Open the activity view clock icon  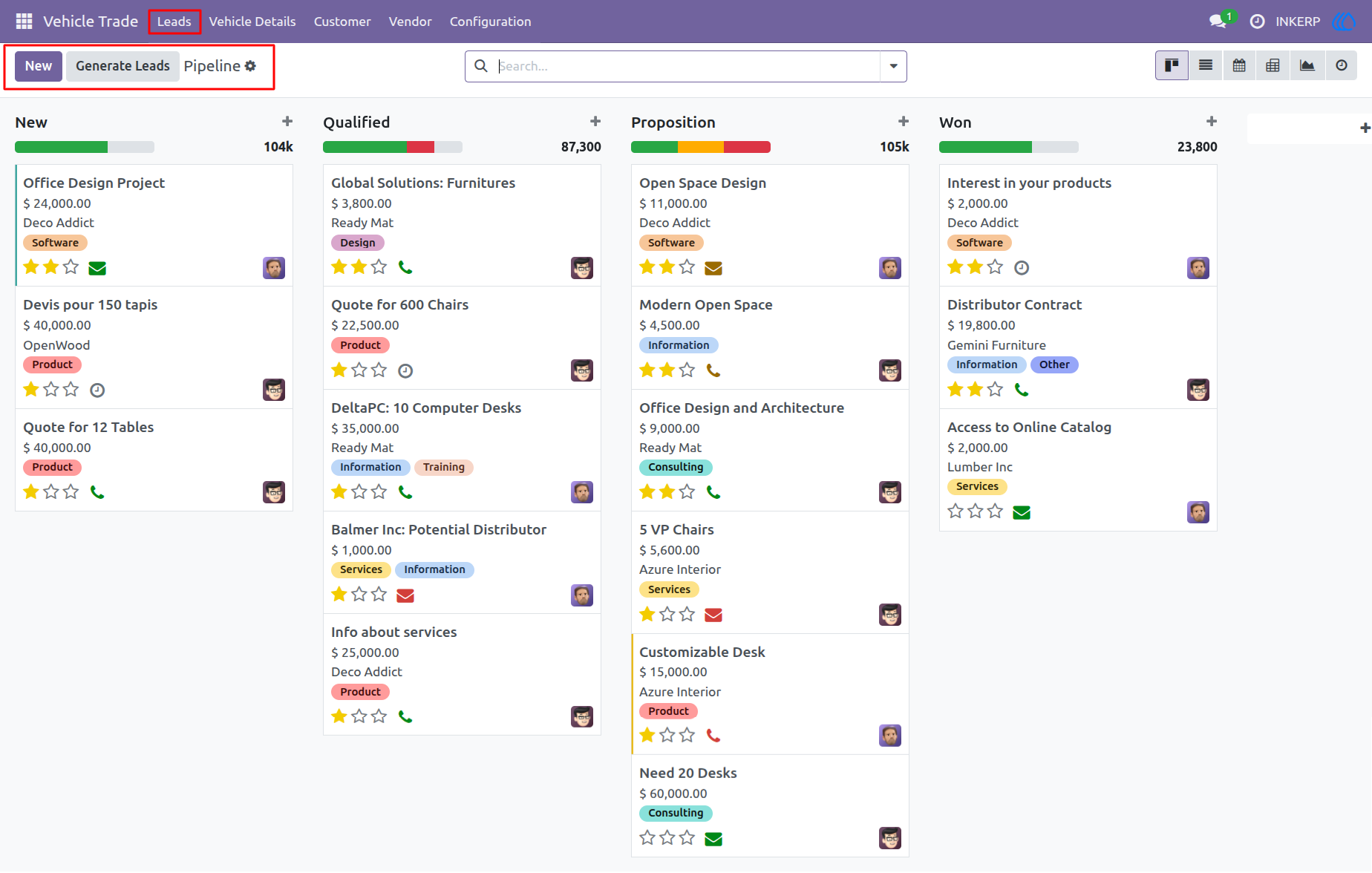click(x=1341, y=66)
